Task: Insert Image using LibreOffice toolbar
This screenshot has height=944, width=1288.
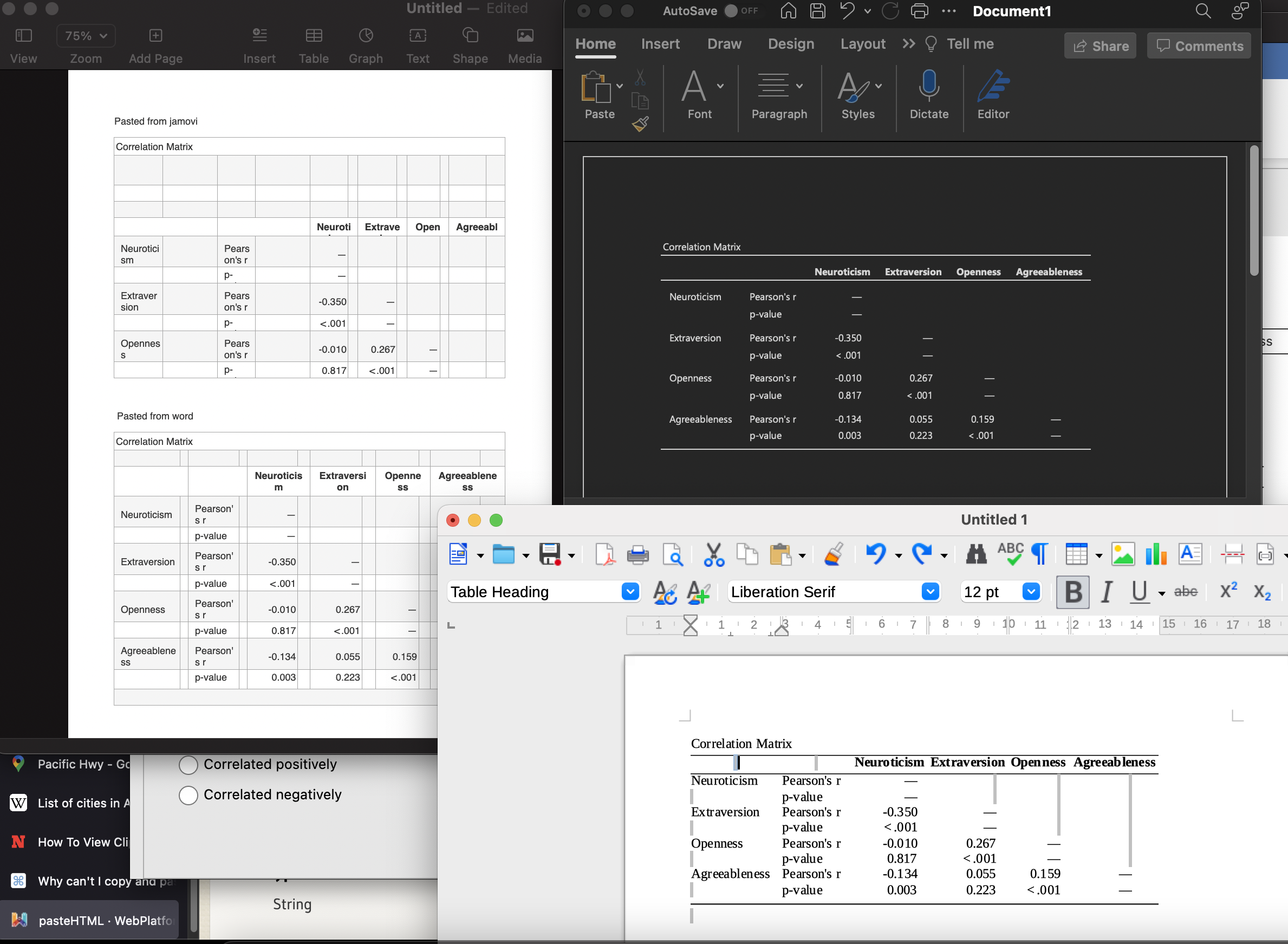Action: coord(1122,554)
